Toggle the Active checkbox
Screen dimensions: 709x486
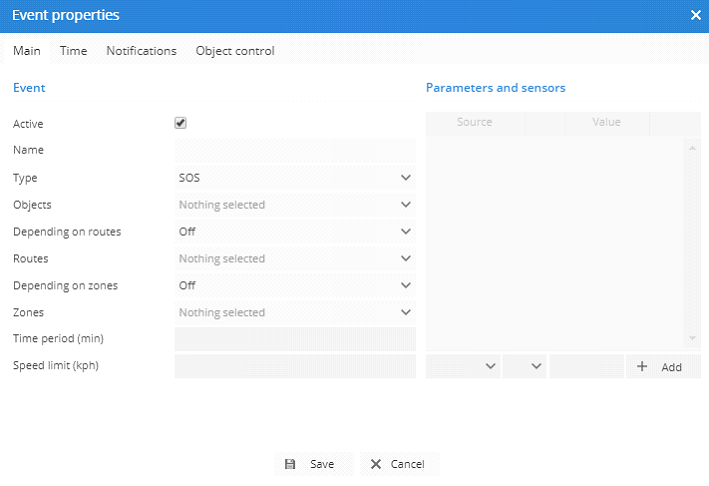pos(181,123)
